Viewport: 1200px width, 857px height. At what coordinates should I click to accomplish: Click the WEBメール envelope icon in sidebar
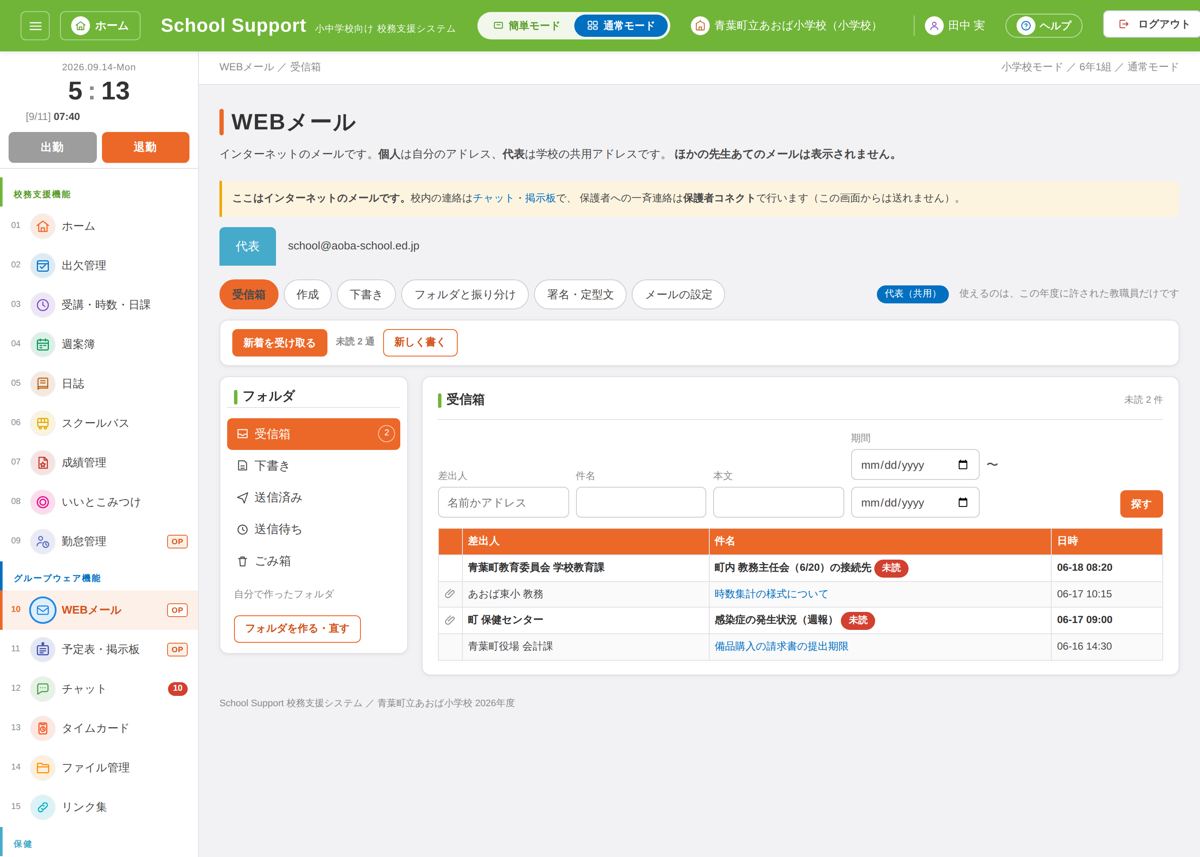(x=43, y=610)
